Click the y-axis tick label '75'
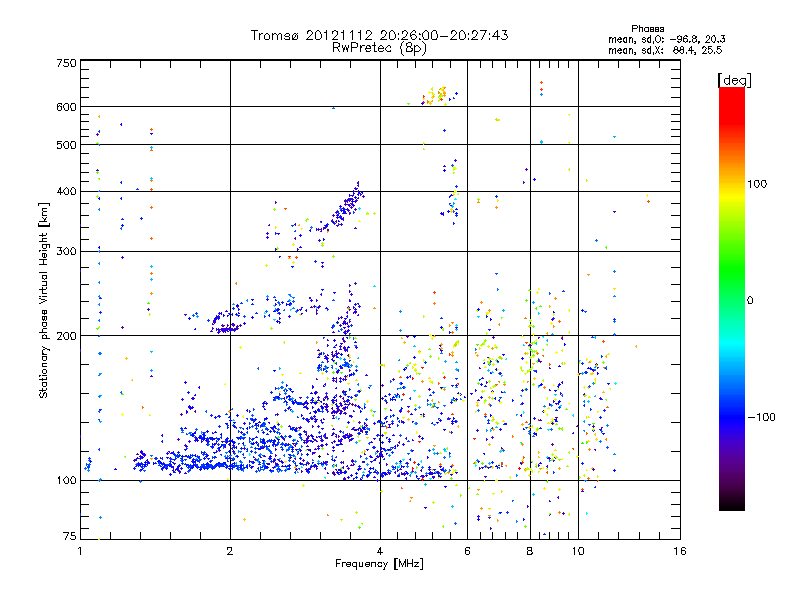The image size is (800, 600). click(70, 536)
